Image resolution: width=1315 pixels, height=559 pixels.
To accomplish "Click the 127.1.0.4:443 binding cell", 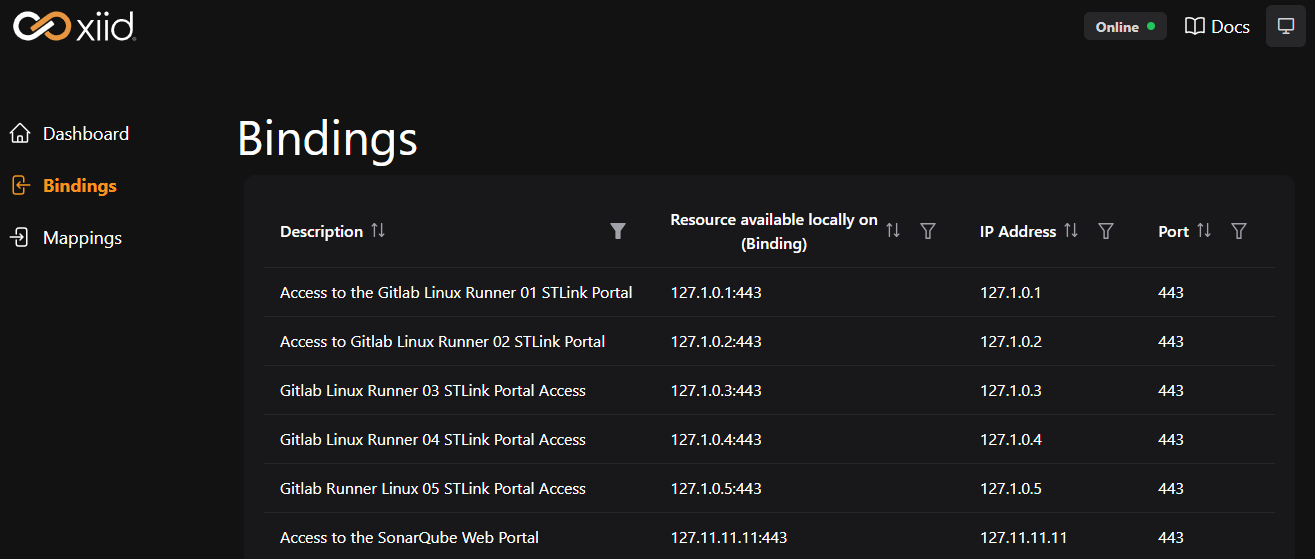I will click(x=716, y=439).
